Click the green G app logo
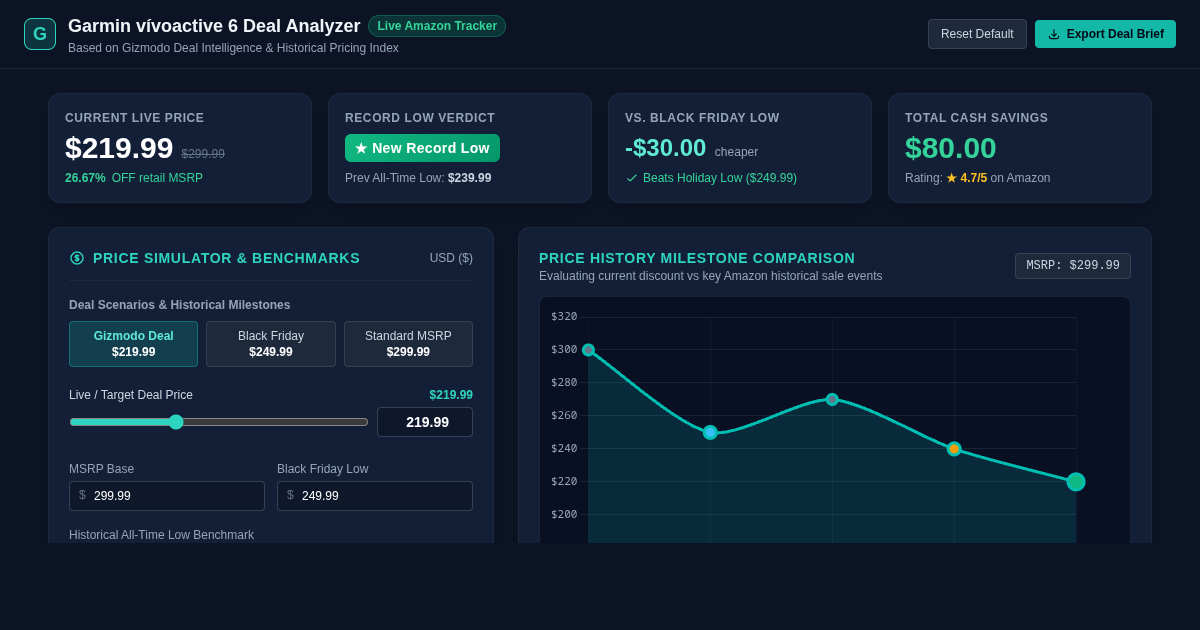This screenshot has width=1200, height=630. (40, 34)
